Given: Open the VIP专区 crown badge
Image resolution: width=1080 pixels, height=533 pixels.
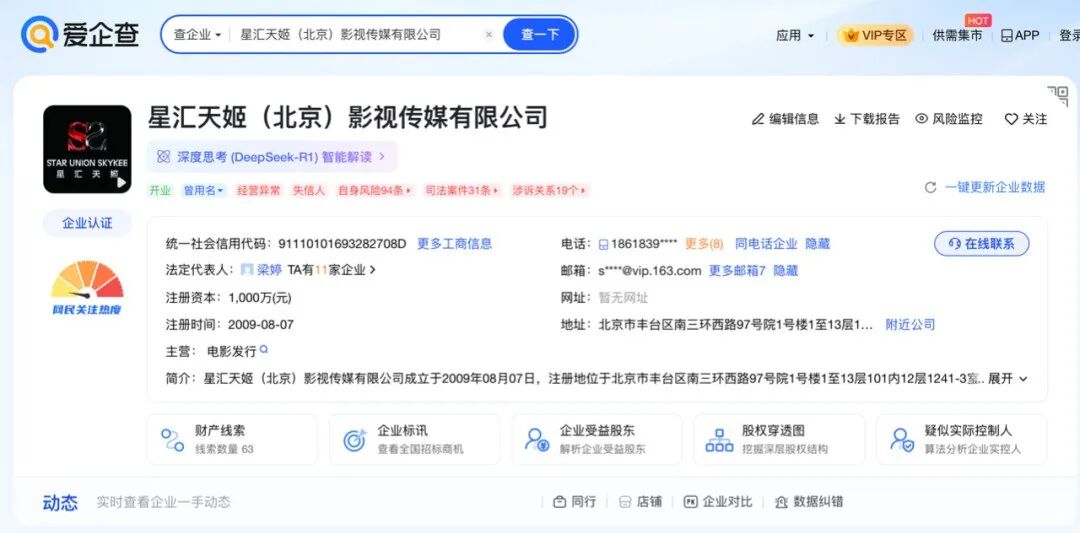Looking at the screenshot, I should (x=875, y=35).
